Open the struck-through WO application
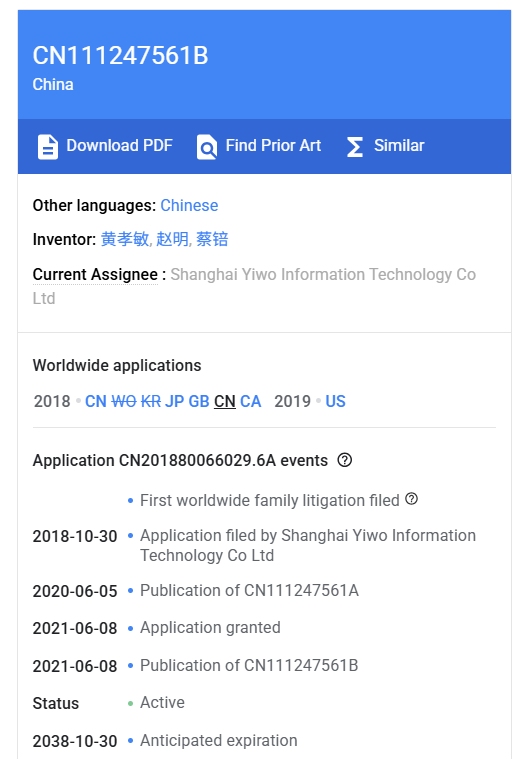527x759 pixels. (124, 401)
